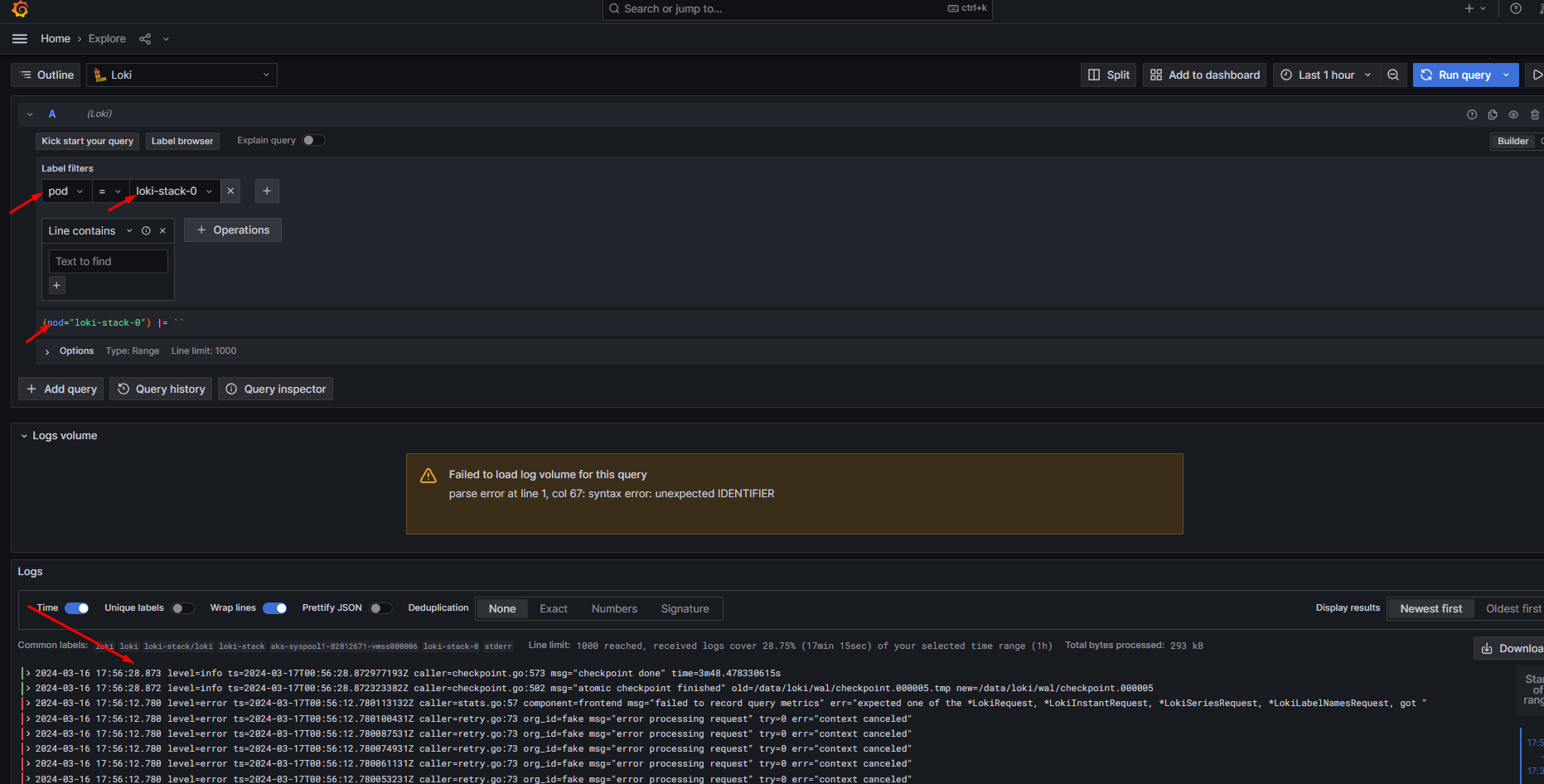Screen dimensions: 1544x784
Task: Open the hamburger navigation menu
Action: point(20,39)
